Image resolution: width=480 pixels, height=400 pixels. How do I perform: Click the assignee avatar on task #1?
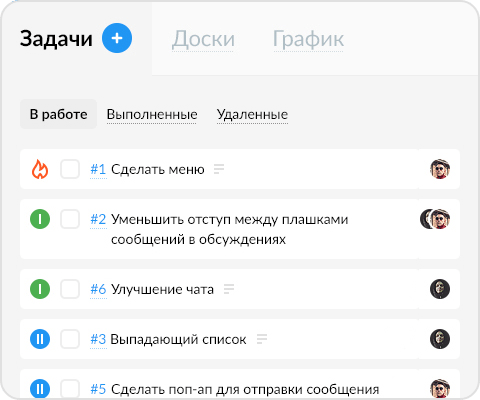coord(440,169)
